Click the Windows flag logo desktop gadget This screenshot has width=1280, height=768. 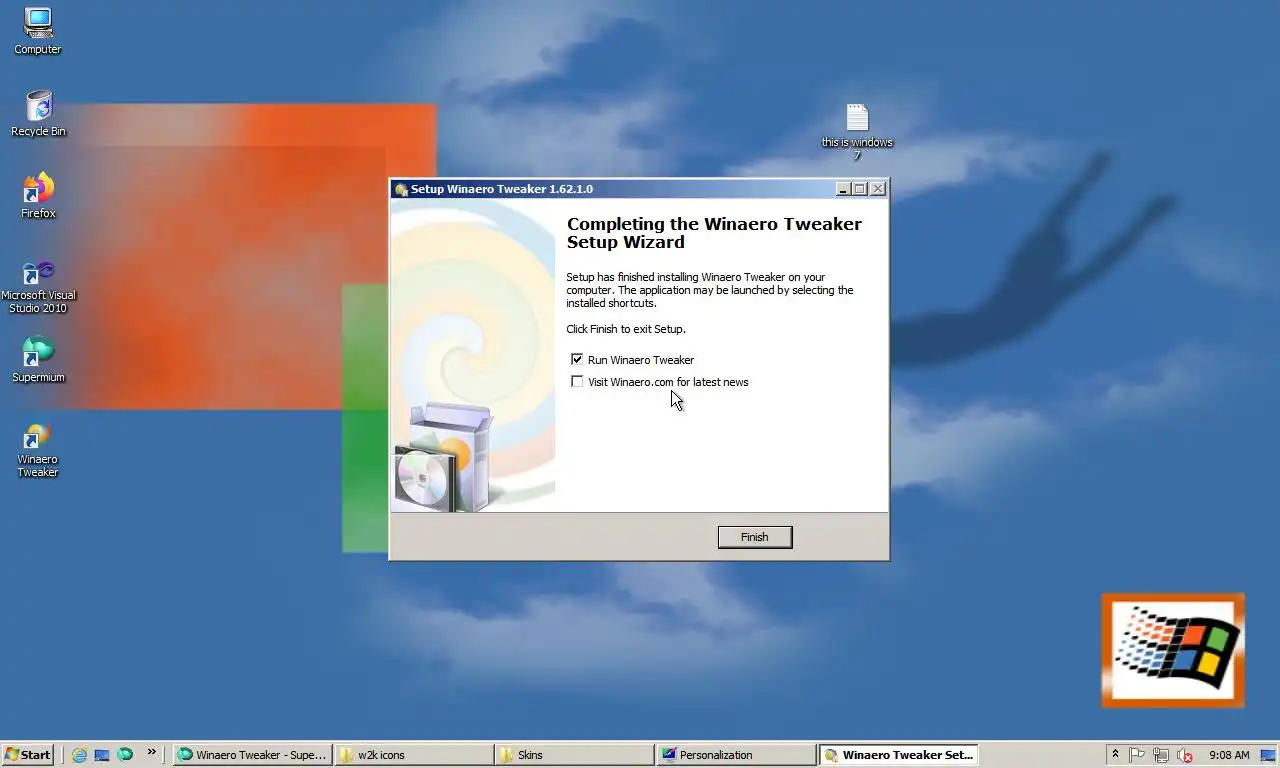(1173, 651)
